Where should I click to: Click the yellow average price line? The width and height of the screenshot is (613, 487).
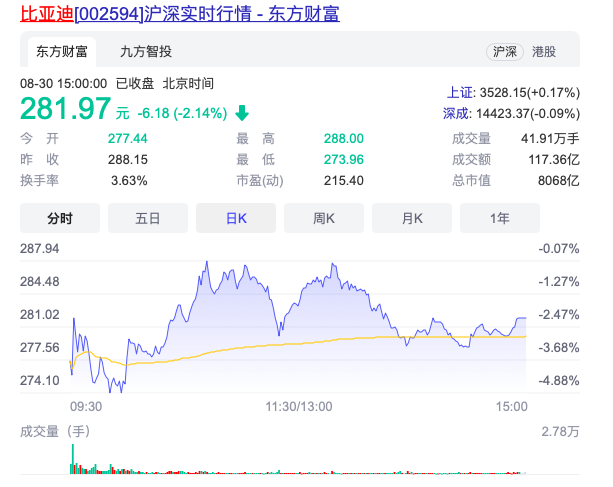coord(297,344)
